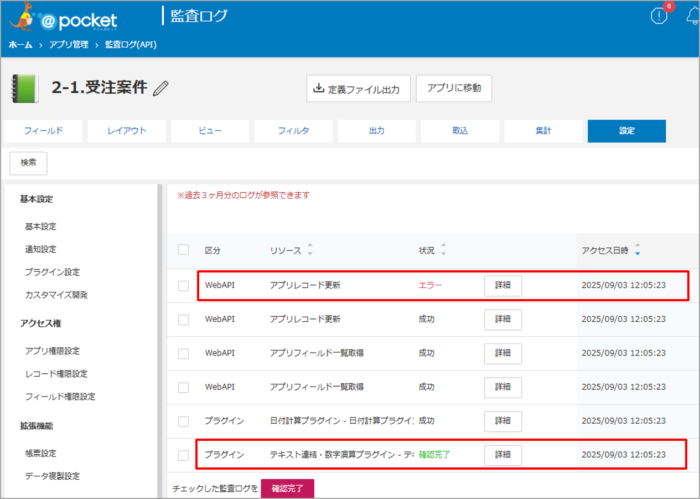Sort by 状況 column arrows

pos(443,249)
